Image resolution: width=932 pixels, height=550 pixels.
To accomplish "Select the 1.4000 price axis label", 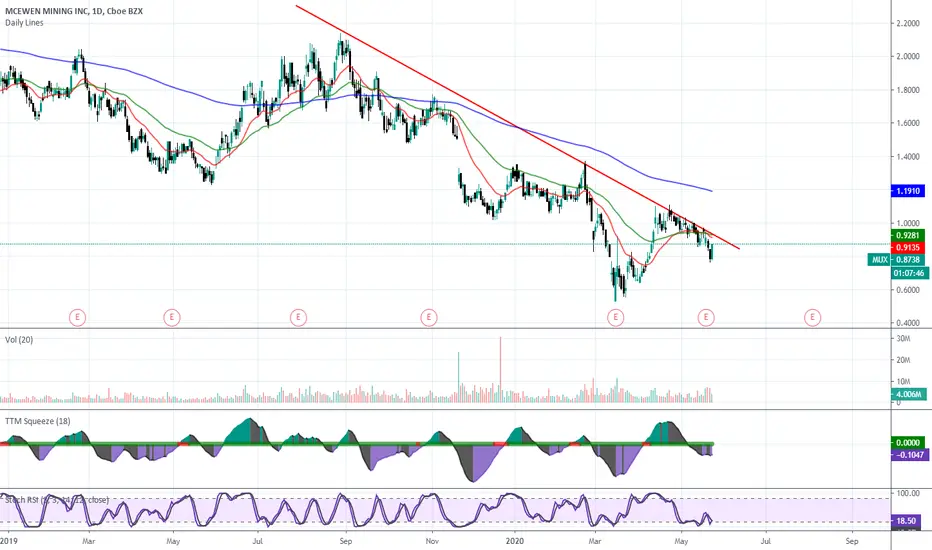I will click(908, 157).
